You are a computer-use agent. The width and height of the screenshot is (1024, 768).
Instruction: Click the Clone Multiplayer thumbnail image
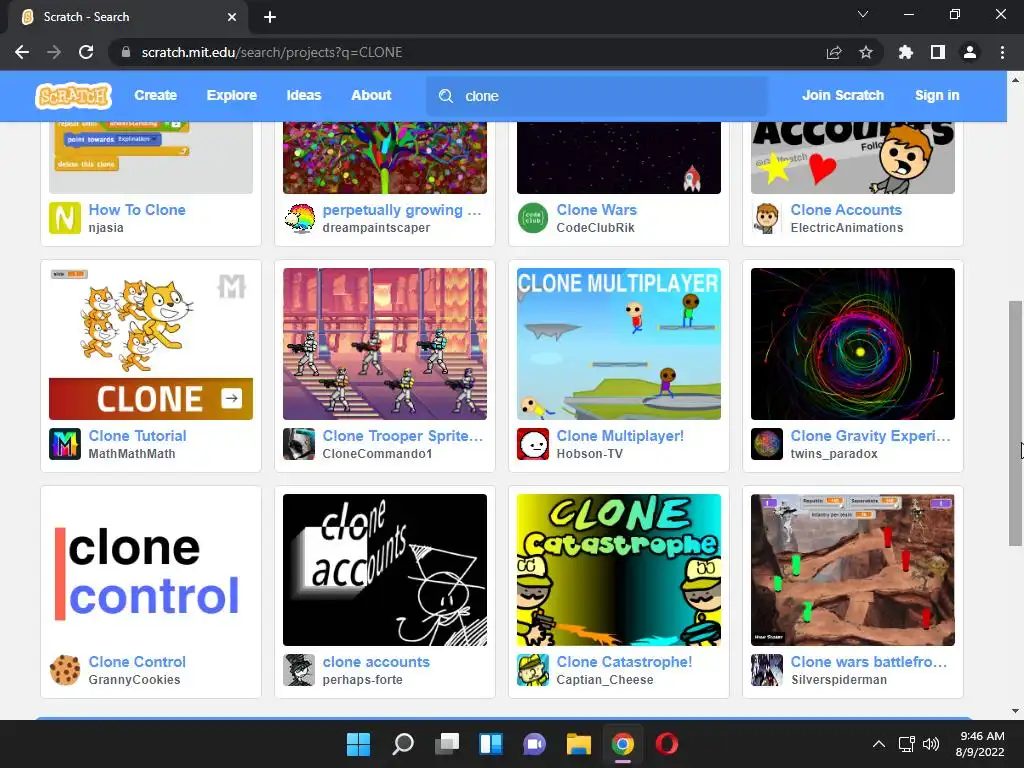618,344
